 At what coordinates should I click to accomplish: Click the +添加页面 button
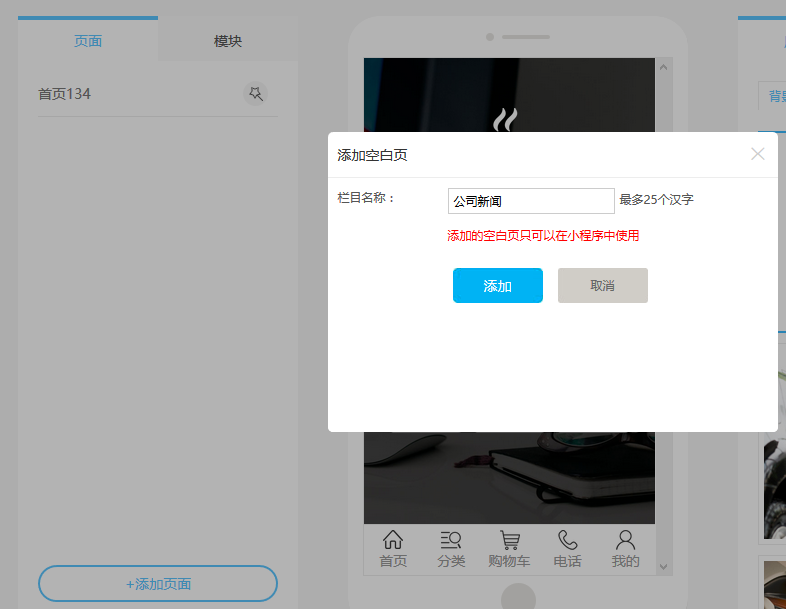[x=158, y=583]
